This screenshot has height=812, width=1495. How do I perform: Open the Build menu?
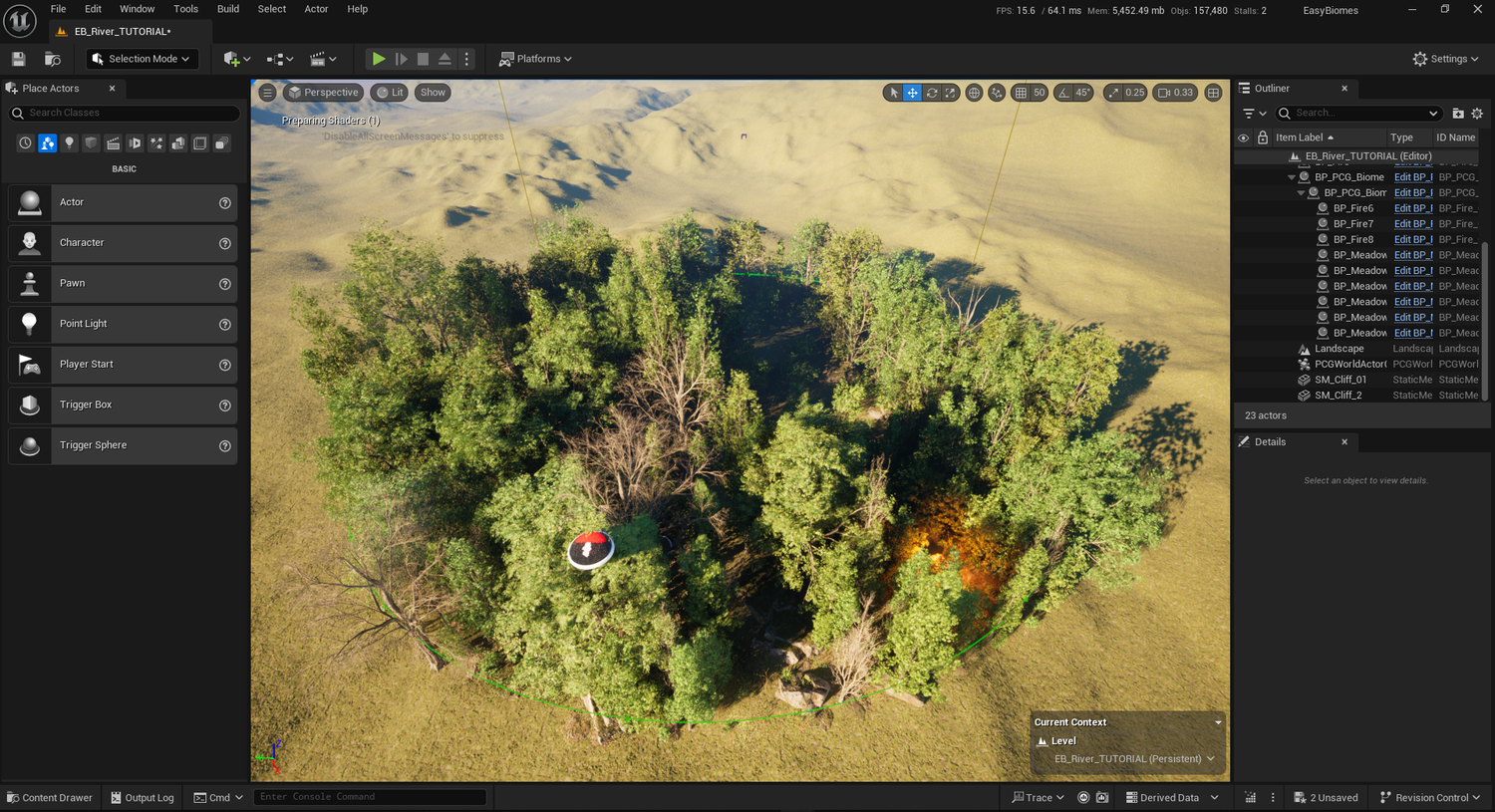pos(227,9)
